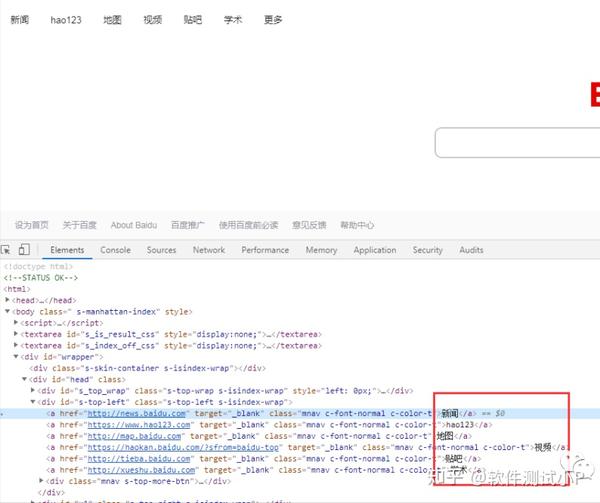Click the About Baidu footer link
Viewport: 600px width, 503px height.
point(134,225)
